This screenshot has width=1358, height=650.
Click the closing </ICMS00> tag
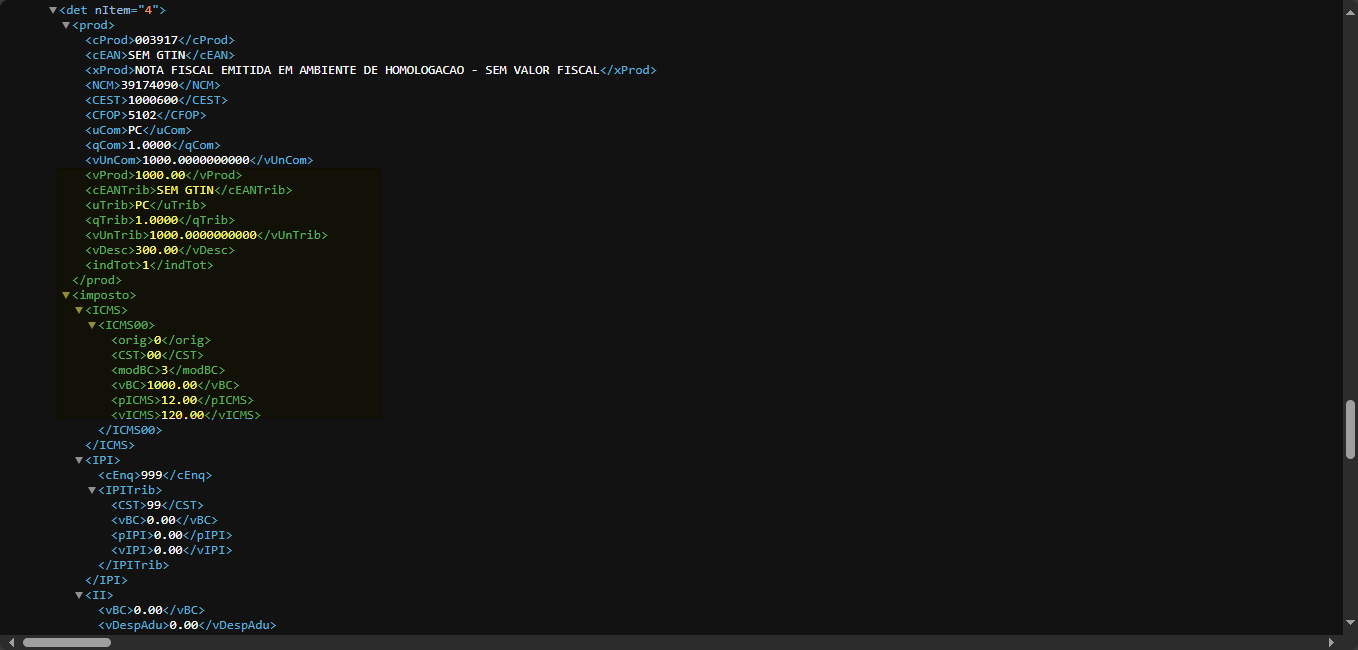pos(130,430)
